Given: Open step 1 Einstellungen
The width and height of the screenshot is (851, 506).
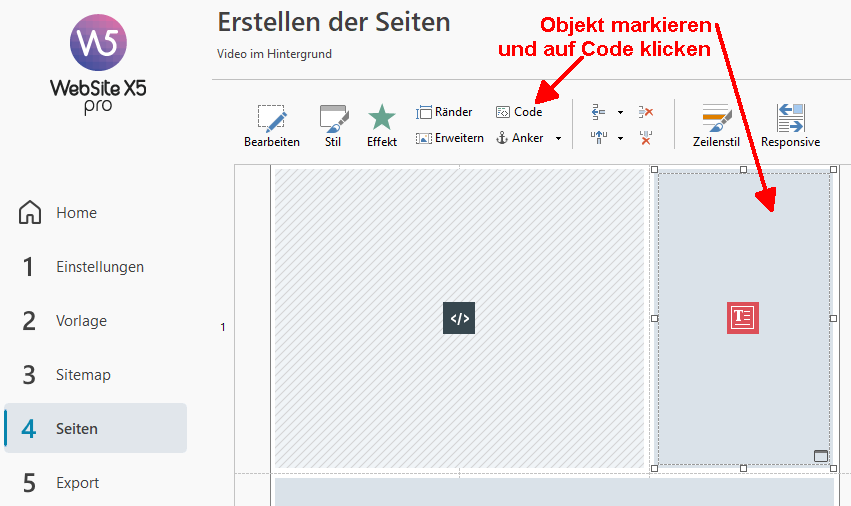Looking at the screenshot, I should (x=99, y=267).
